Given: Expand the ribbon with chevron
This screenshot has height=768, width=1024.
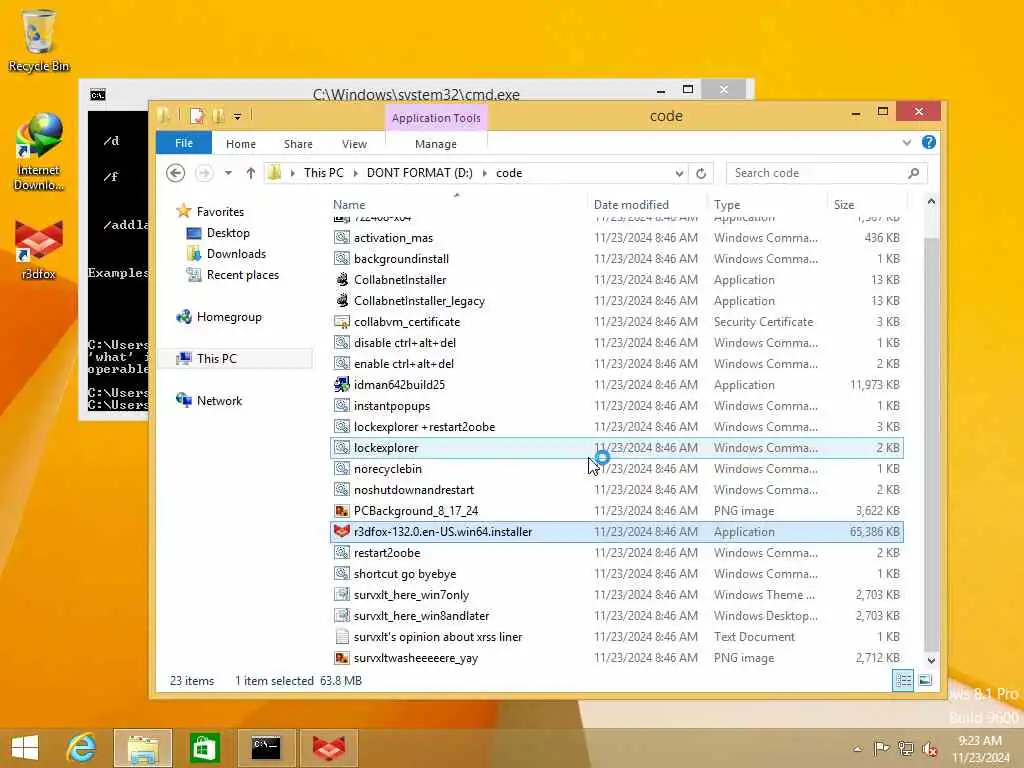Looking at the screenshot, I should (906, 142).
